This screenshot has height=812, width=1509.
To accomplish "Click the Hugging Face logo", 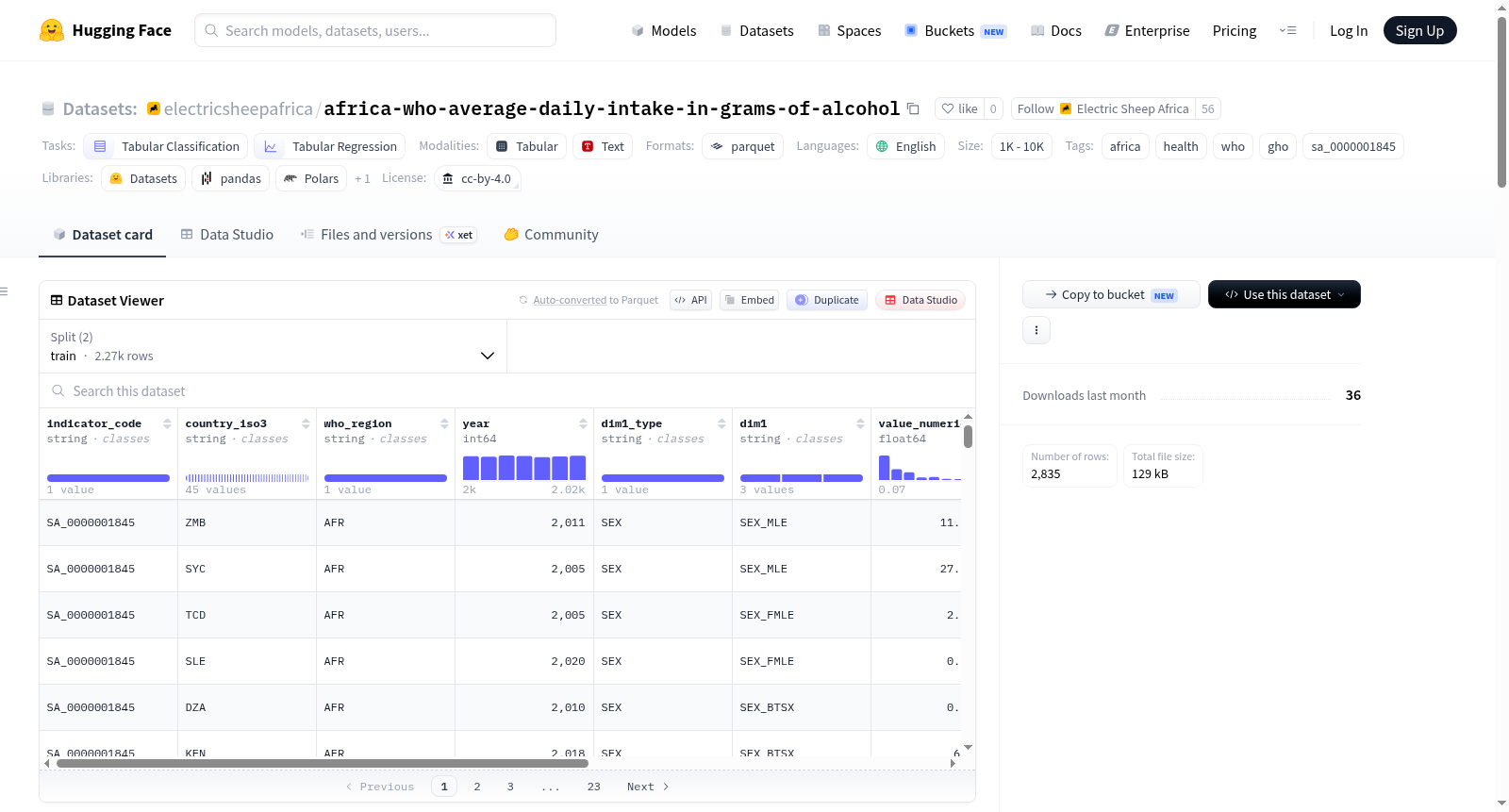I will [x=52, y=30].
